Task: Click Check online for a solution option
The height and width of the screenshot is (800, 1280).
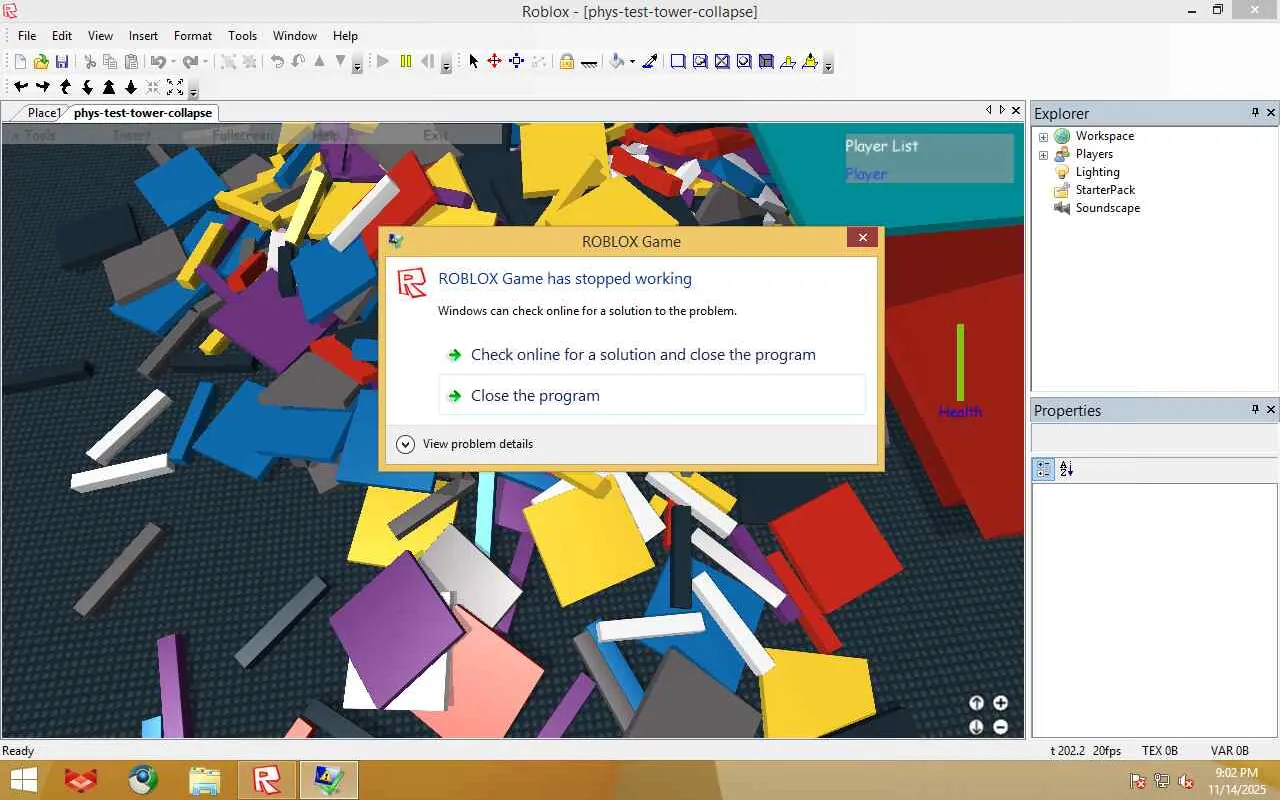Action: (643, 355)
